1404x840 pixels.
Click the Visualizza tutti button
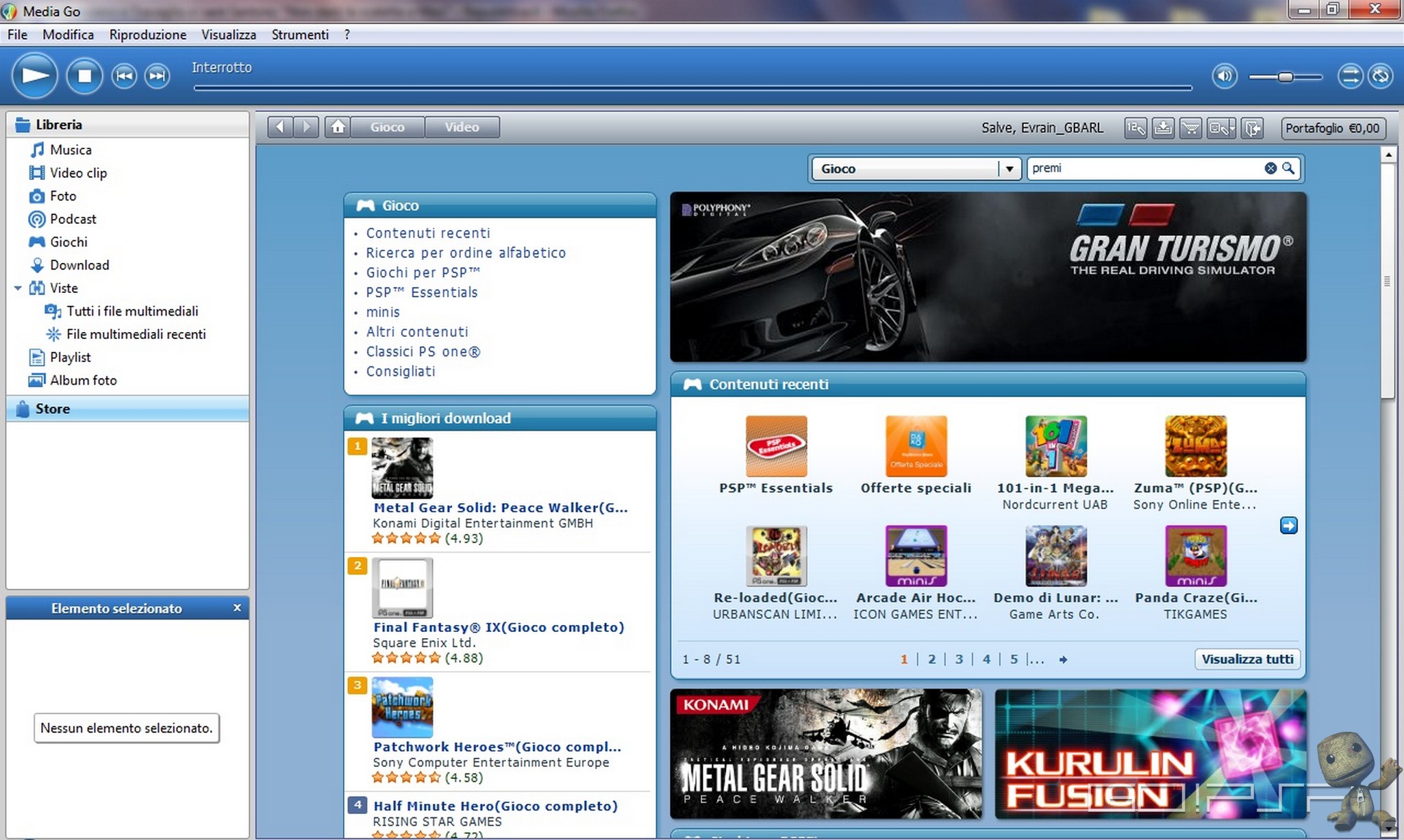[x=1247, y=659]
